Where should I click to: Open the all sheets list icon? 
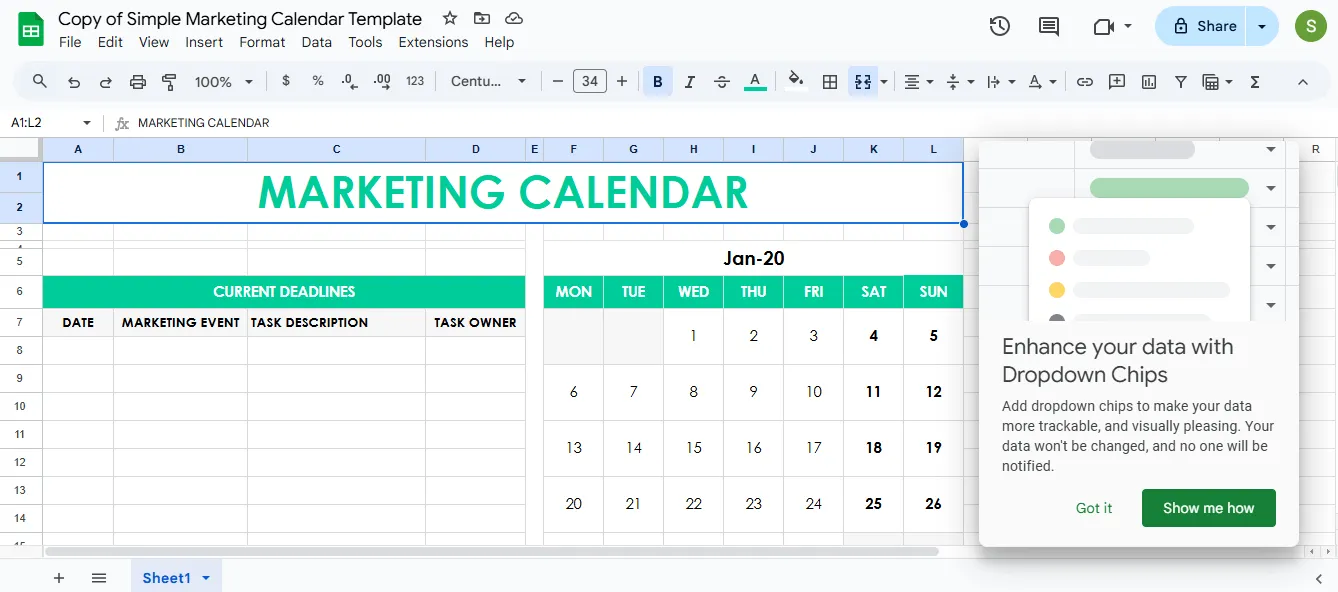pos(99,578)
